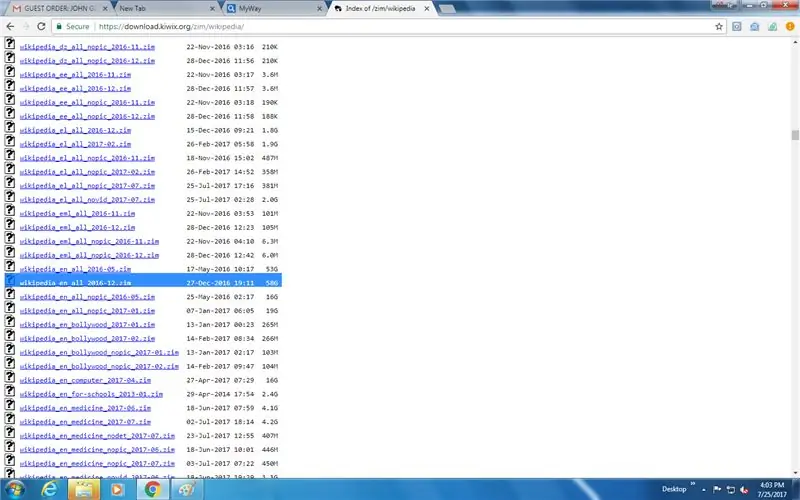Image resolution: width=800 pixels, height=500 pixels.
Task: Close the Index of /zim/wikipedia tab
Action: coord(427,9)
